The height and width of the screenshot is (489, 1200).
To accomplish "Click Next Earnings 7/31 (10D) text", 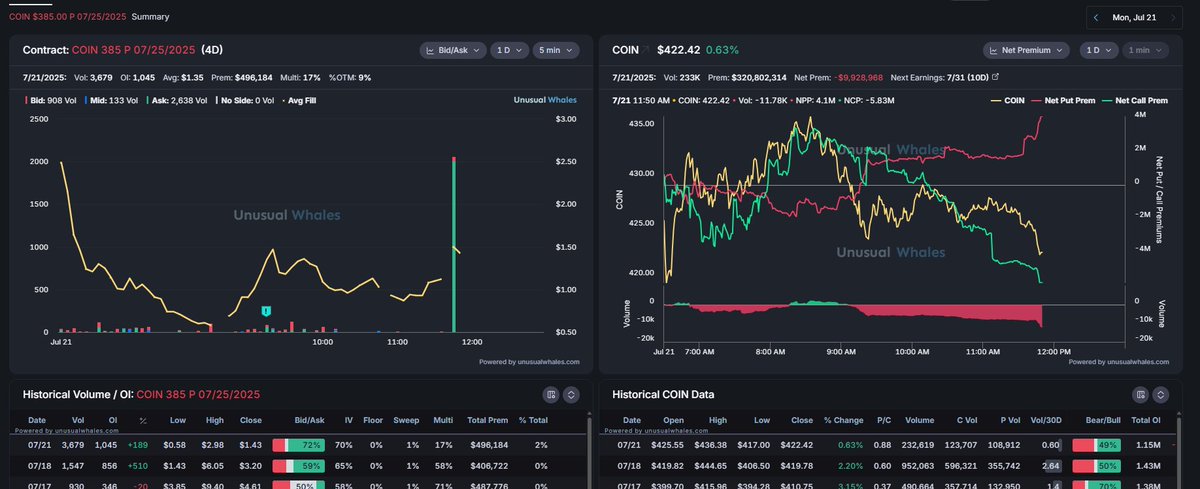I will (x=938, y=77).
